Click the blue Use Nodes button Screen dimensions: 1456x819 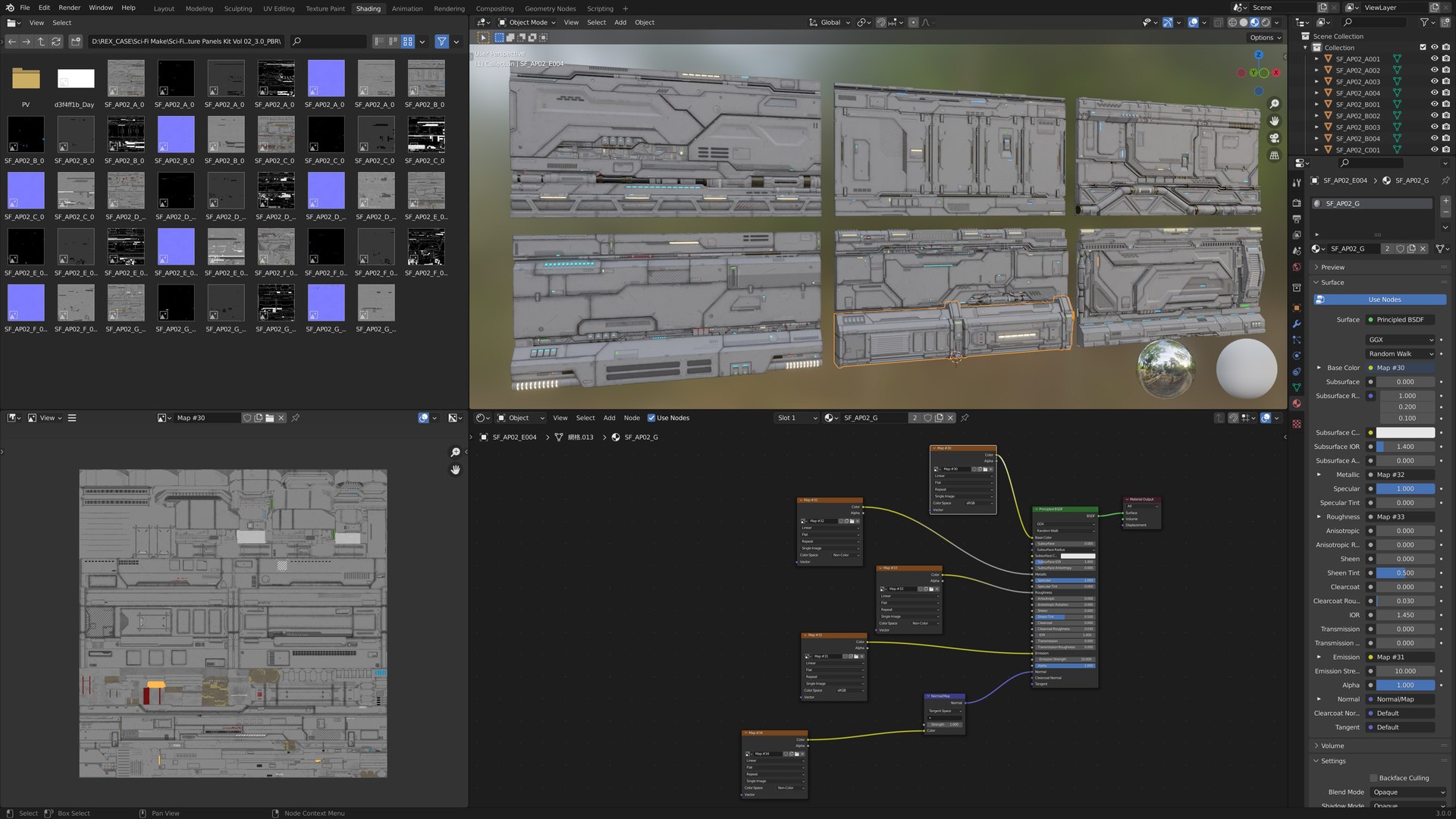[1384, 300]
